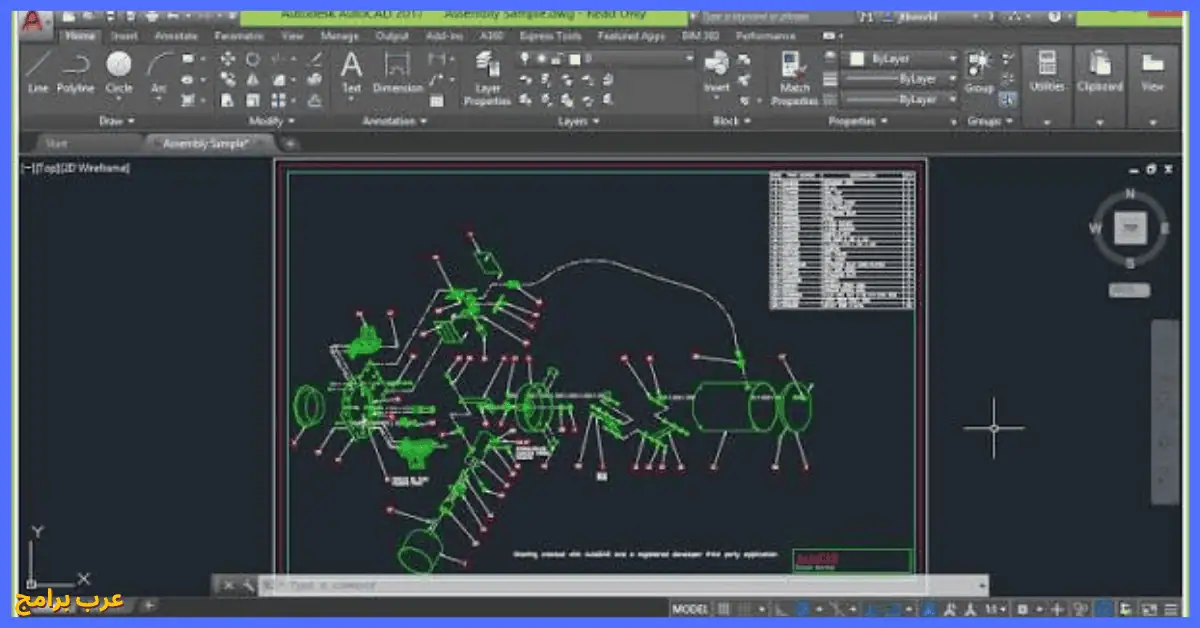
Task: Toggle MODEL space button in status bar
Action: [690, 608]
